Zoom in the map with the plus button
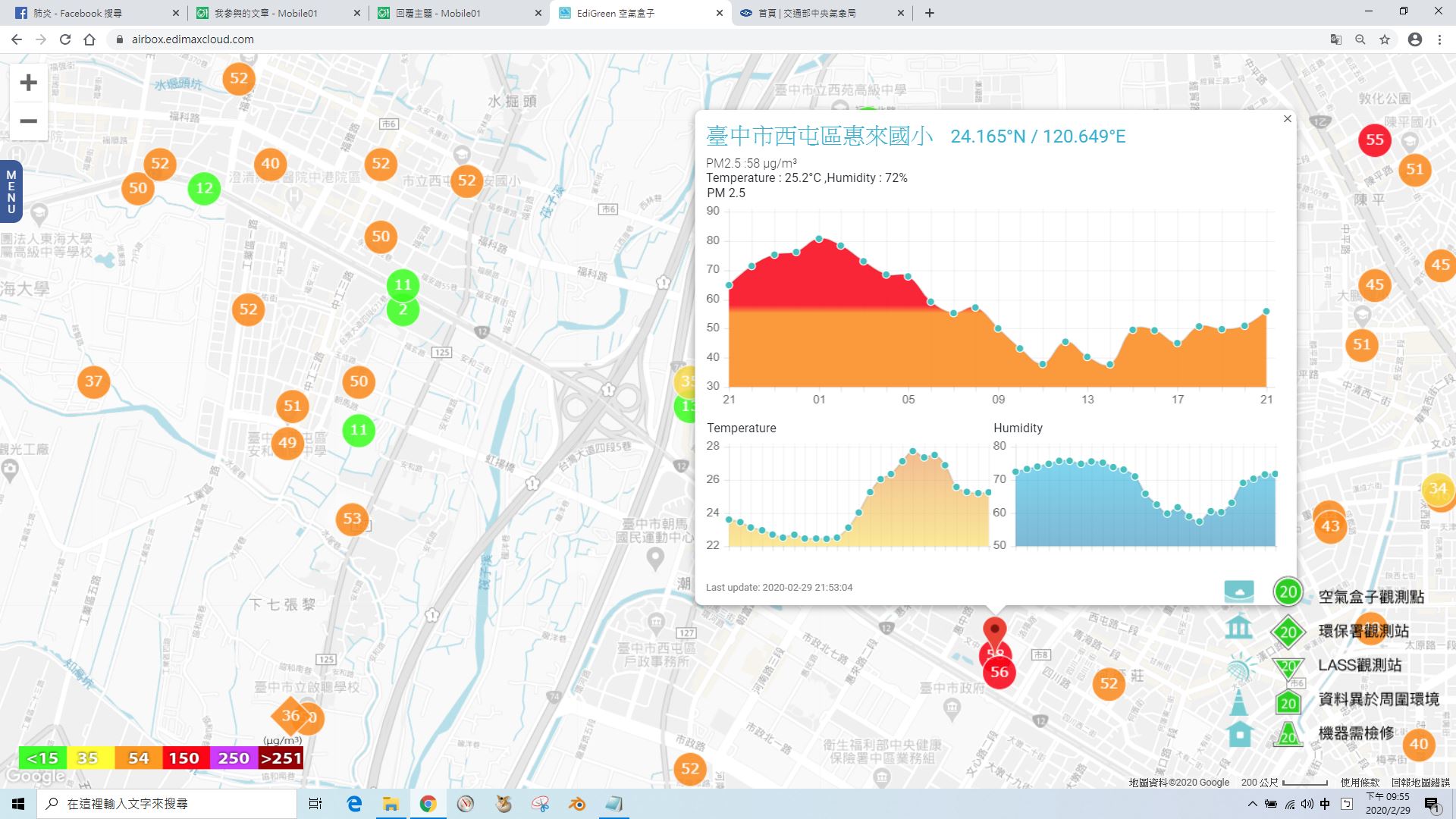Viewport: 1456px width, 819px height. click(28, 83)
